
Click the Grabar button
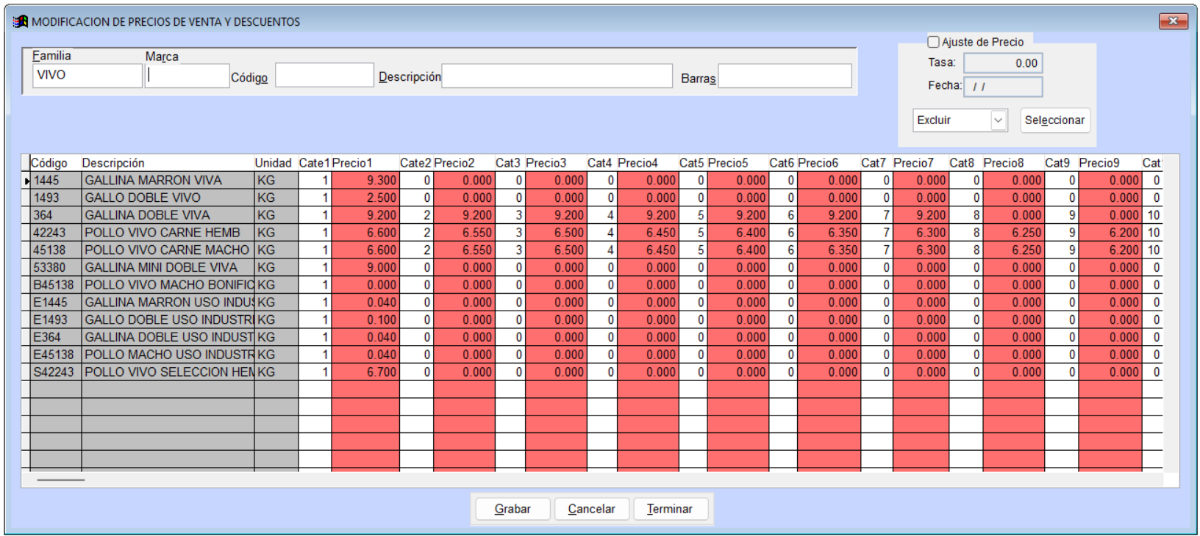click(x=513, y=509)
